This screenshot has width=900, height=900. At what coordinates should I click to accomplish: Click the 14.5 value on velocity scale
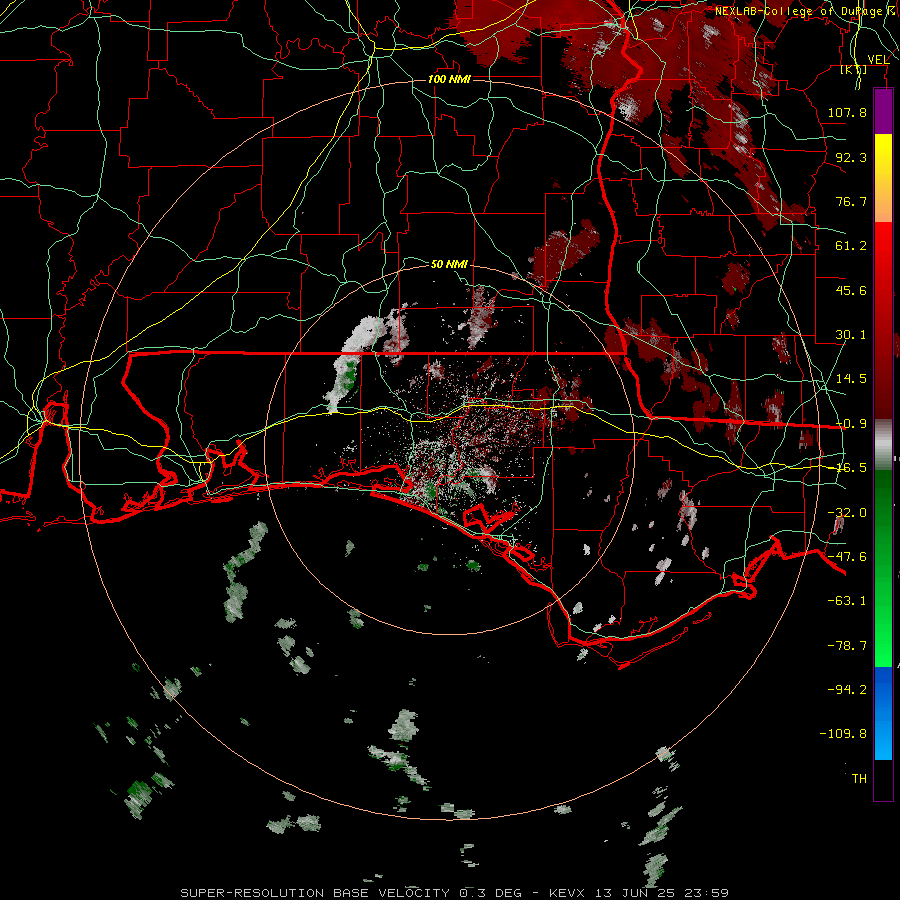(x=851, y=379)
